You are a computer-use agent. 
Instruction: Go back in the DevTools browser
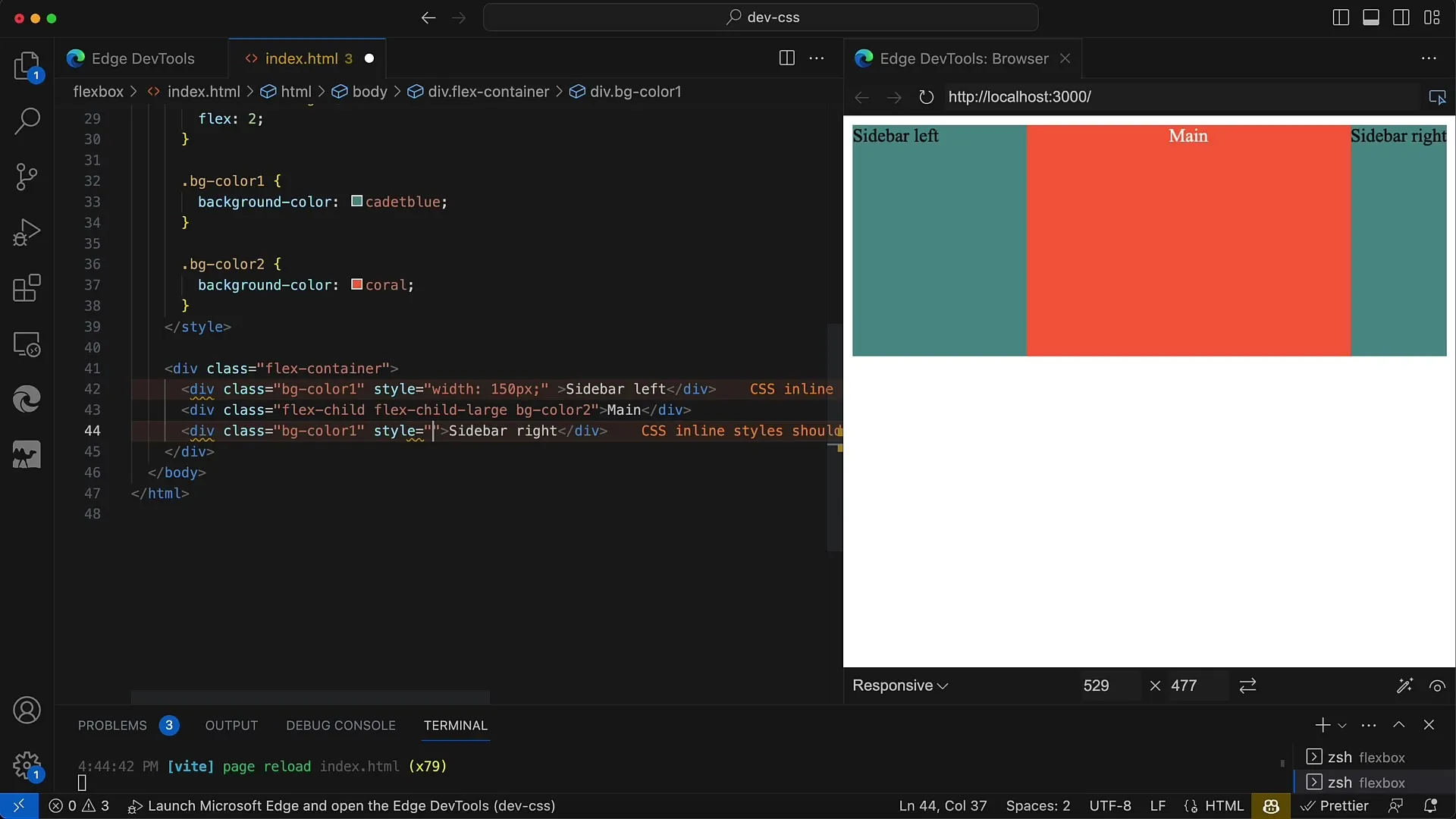tap(862, 97)
